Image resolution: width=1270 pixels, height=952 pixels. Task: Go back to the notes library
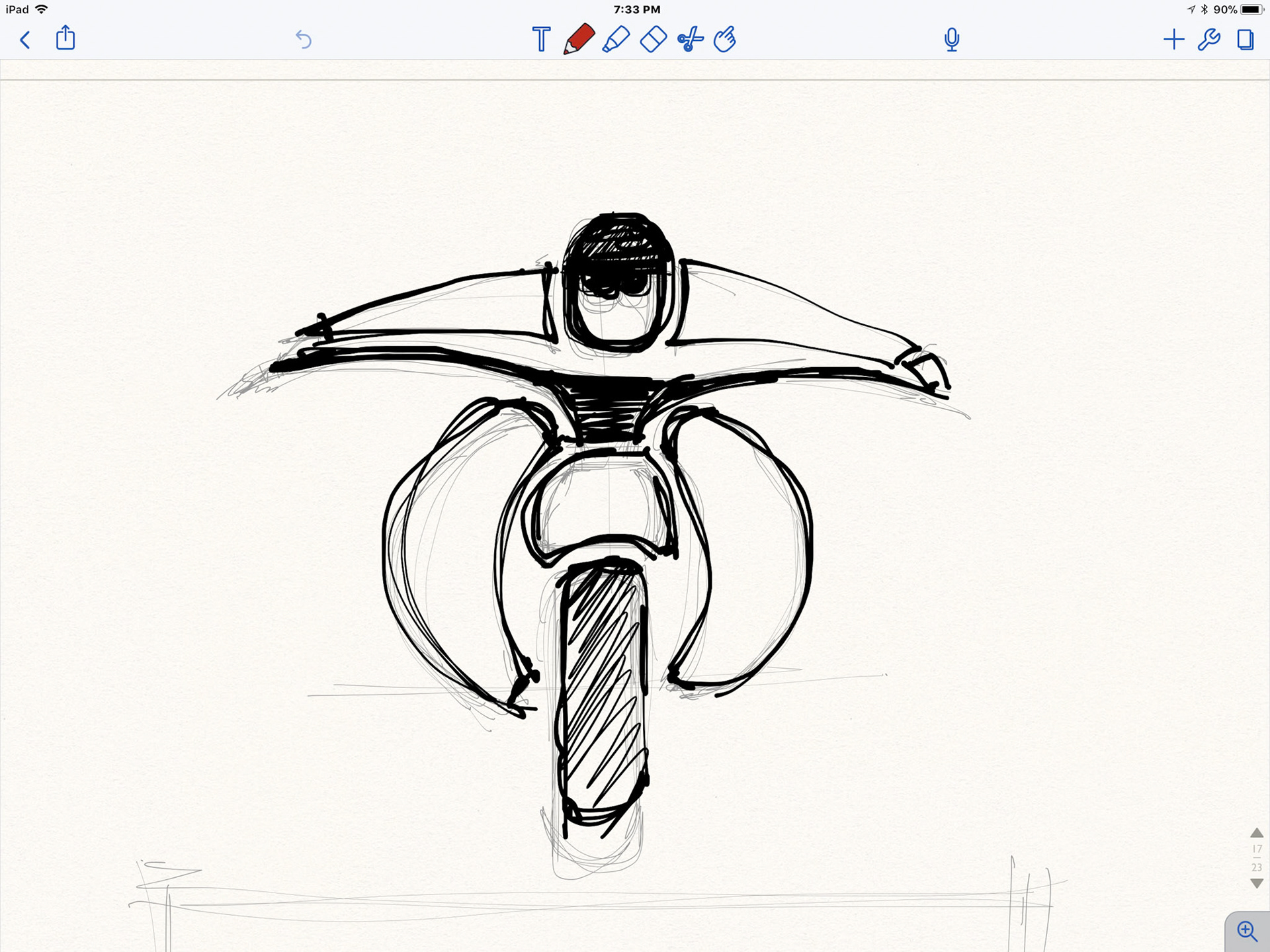click(25, 40)
